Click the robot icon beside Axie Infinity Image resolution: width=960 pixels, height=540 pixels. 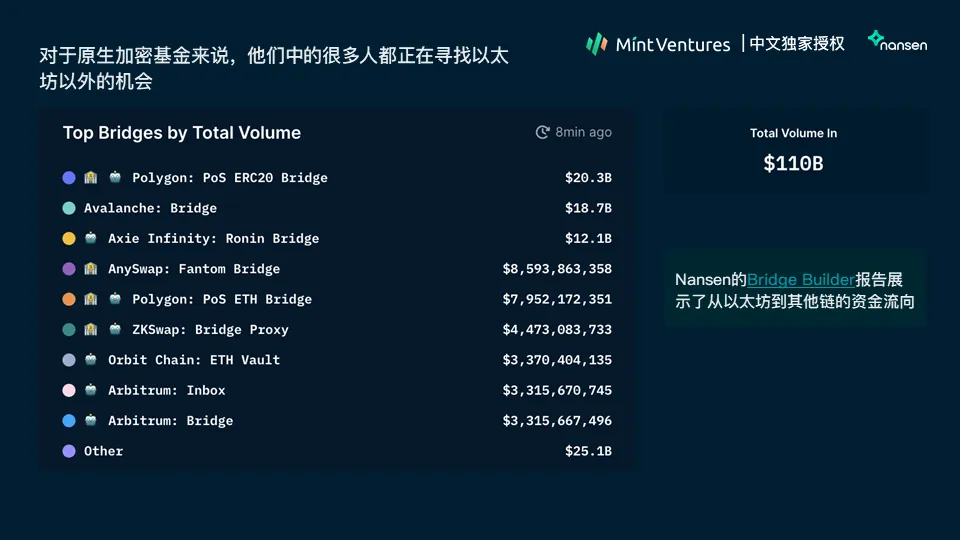92,238
